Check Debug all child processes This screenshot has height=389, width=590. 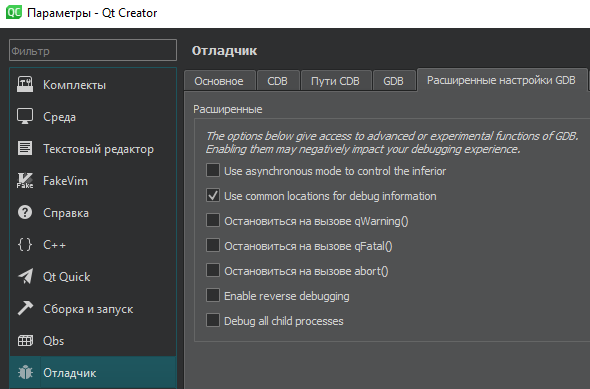(213, 320)
